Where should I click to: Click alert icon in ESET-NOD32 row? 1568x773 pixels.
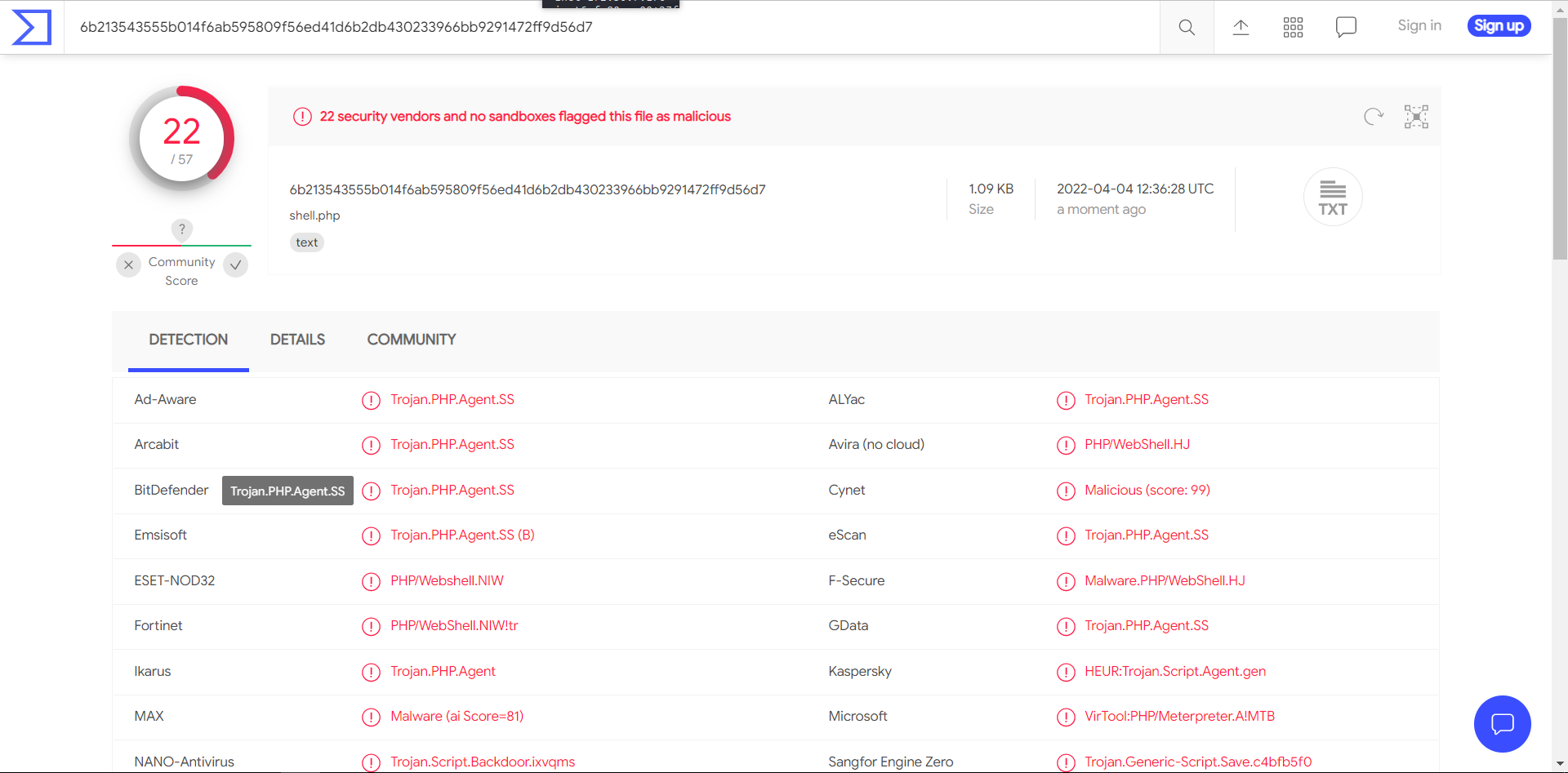tap(371, 581)
